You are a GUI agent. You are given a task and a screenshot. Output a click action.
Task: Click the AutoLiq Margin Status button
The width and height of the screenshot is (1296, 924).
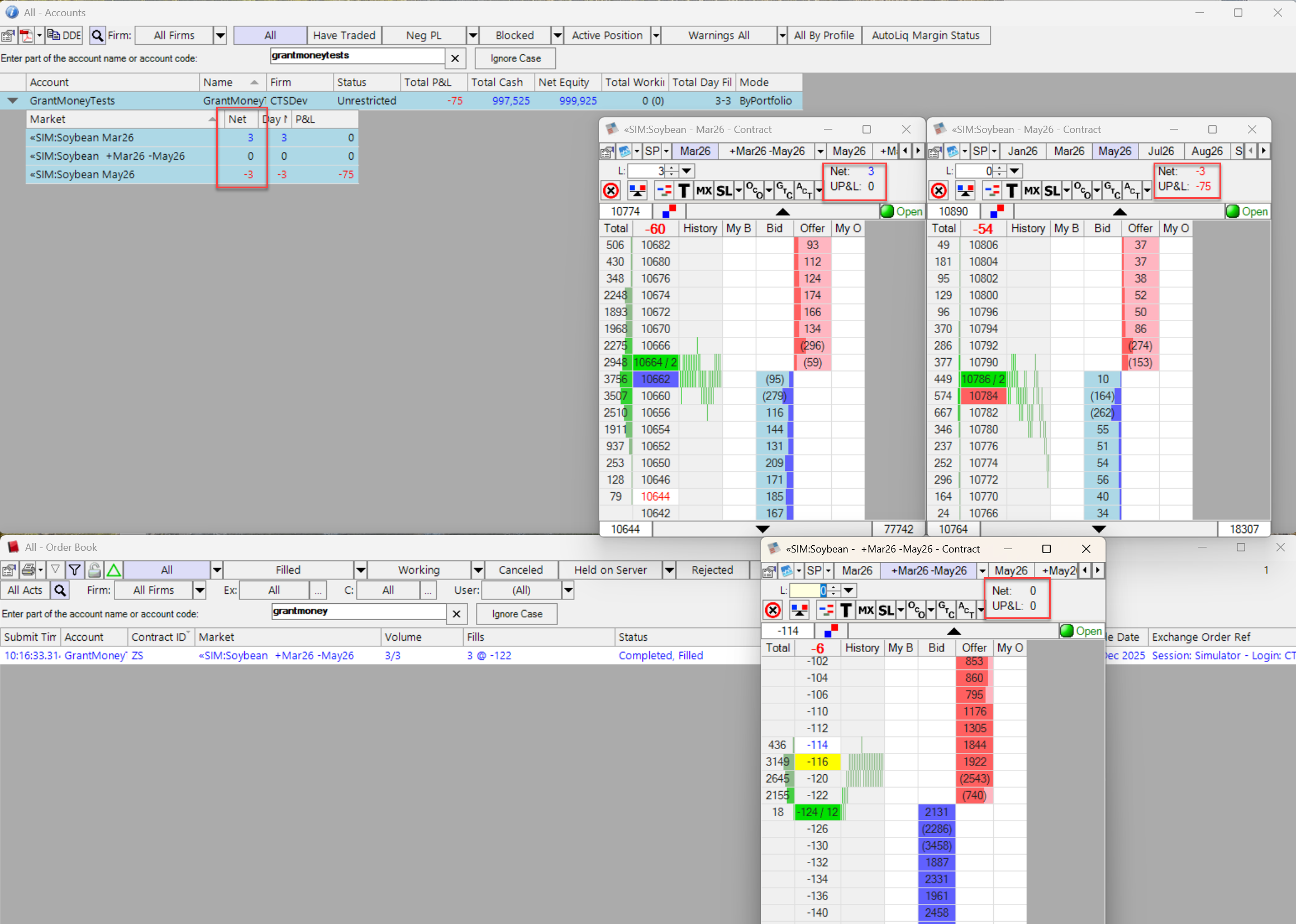(926, 35)
